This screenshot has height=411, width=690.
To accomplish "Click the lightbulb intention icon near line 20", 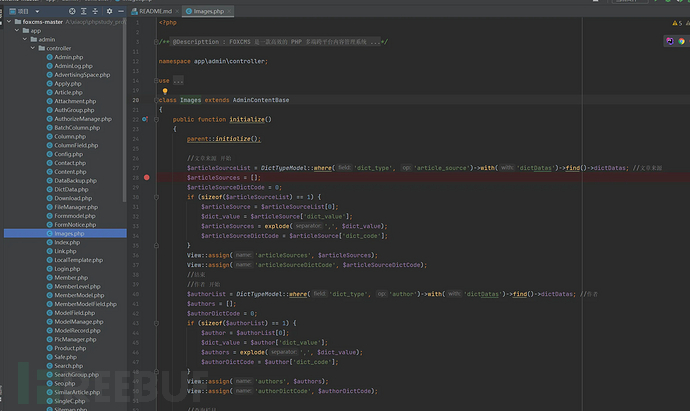I will tap(165, 91).
